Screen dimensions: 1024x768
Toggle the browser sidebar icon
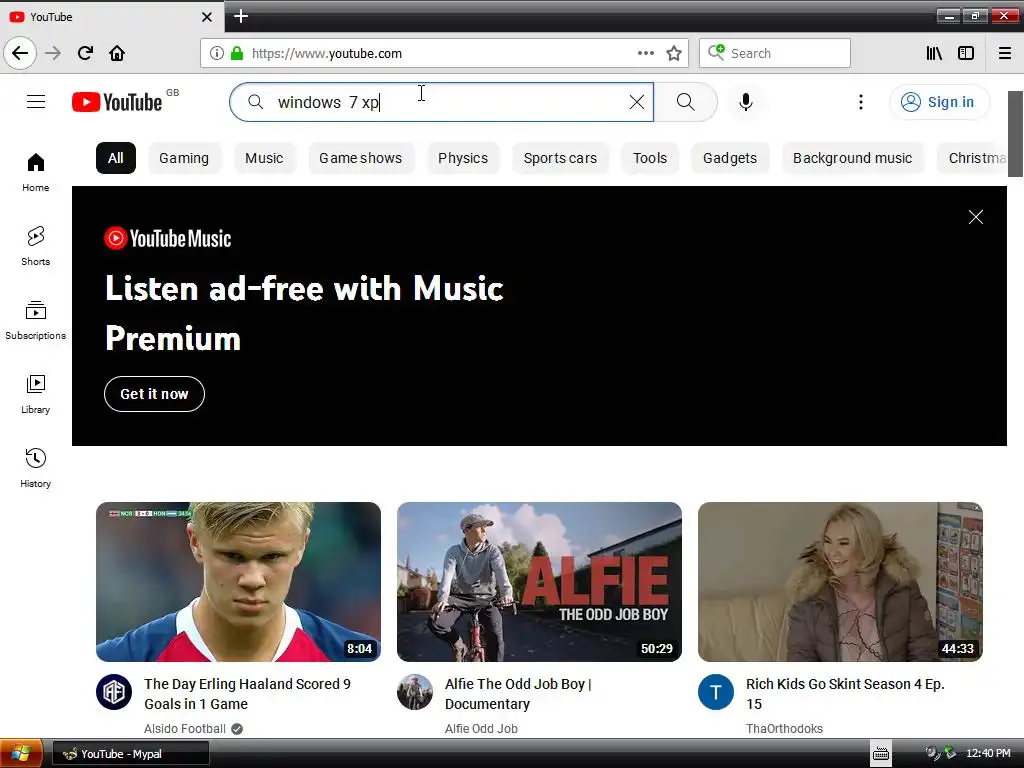point(966,53)
